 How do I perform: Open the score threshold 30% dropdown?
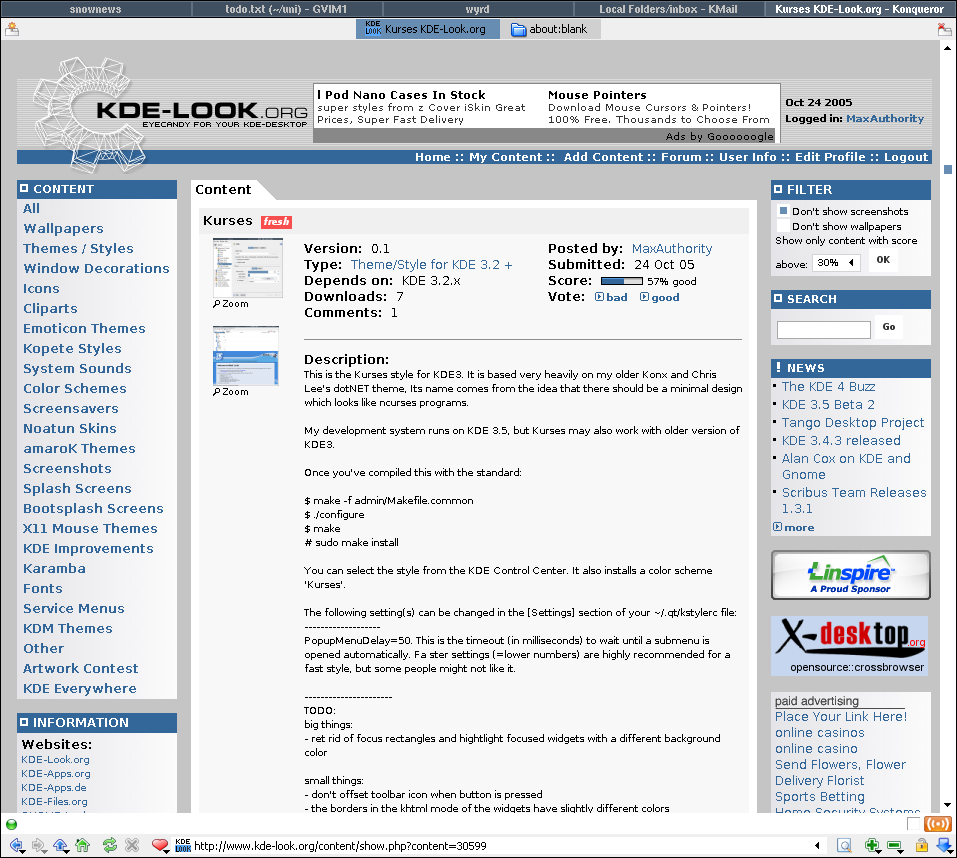(836, 263)
